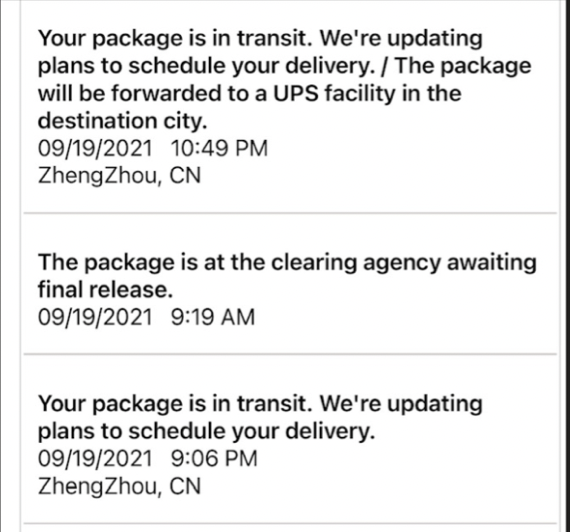Viewport: 570px width, 532px height.
Task: Click the date beside 10:49 PM
Action: click(95, 148)
